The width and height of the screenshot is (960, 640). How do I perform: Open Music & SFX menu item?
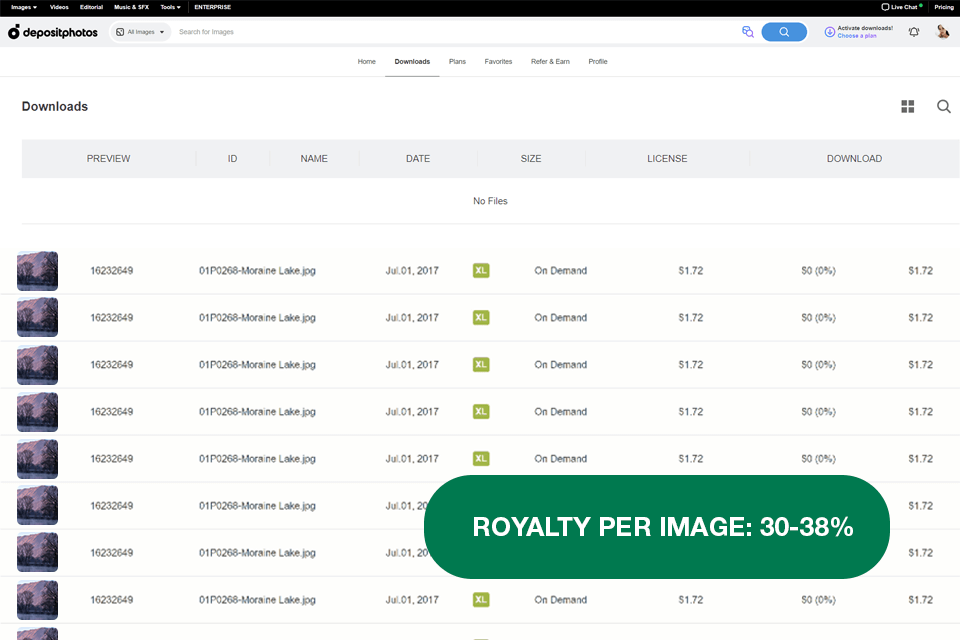coord(131,7)
